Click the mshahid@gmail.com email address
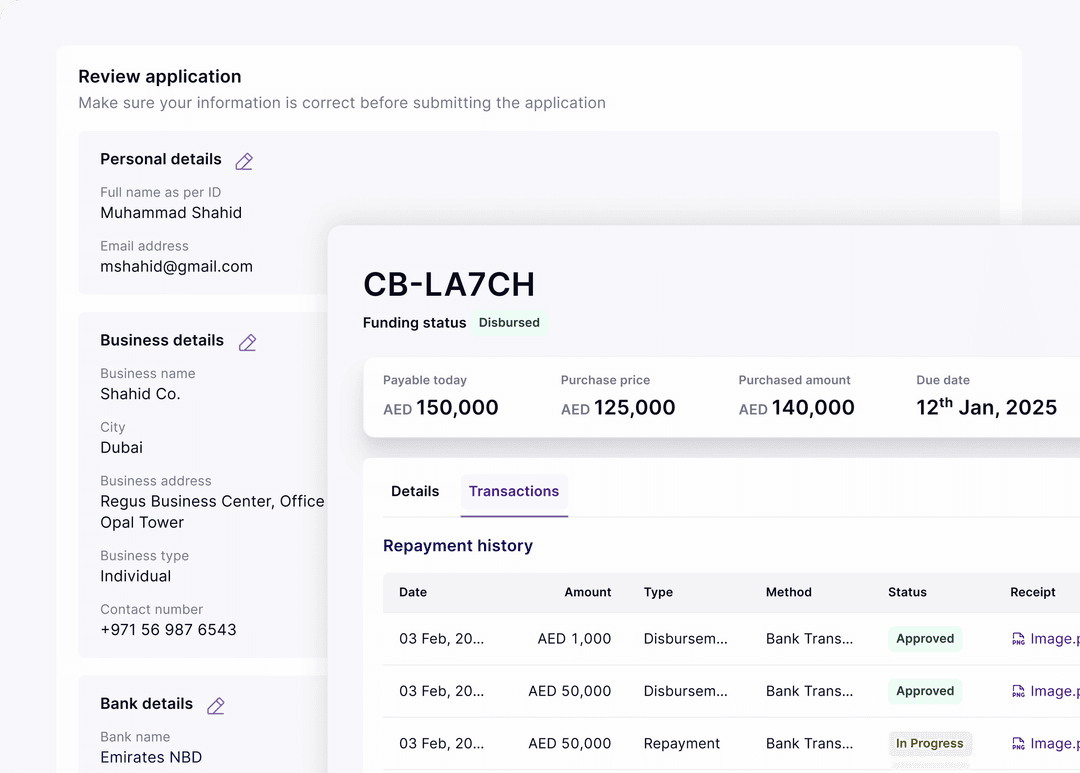 click(x=176, y=267)
